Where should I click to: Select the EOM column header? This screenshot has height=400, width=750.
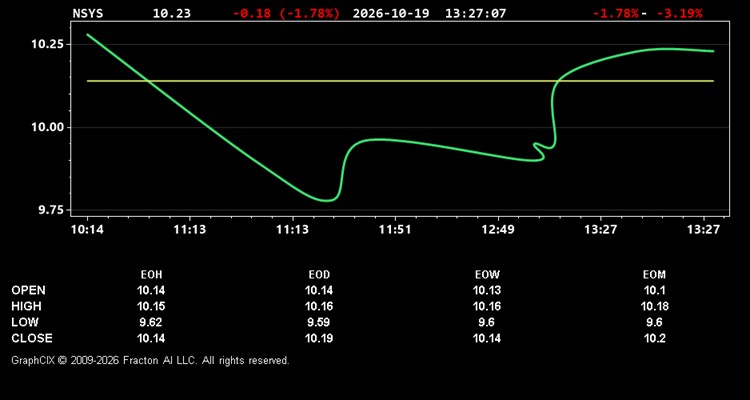pos(654,275)
